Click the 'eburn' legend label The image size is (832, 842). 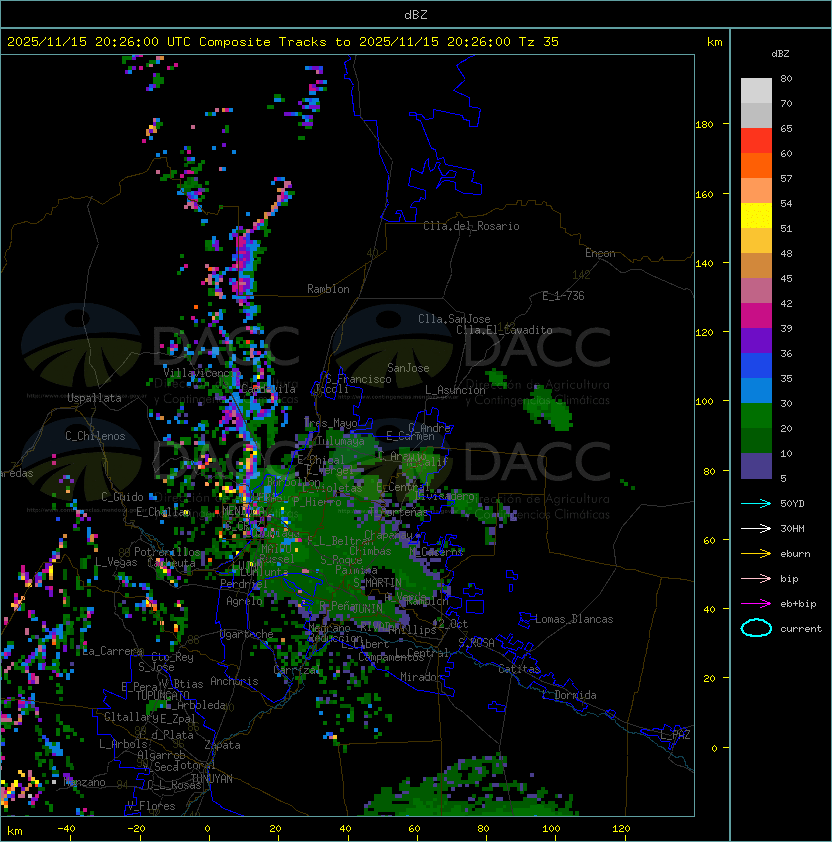(795, 554)
